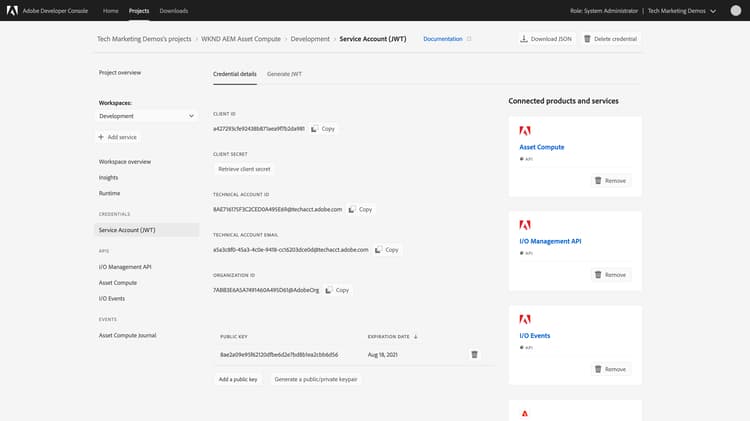
Task: Click the I/O Events card Adobe icon
Action: [525, 319]
